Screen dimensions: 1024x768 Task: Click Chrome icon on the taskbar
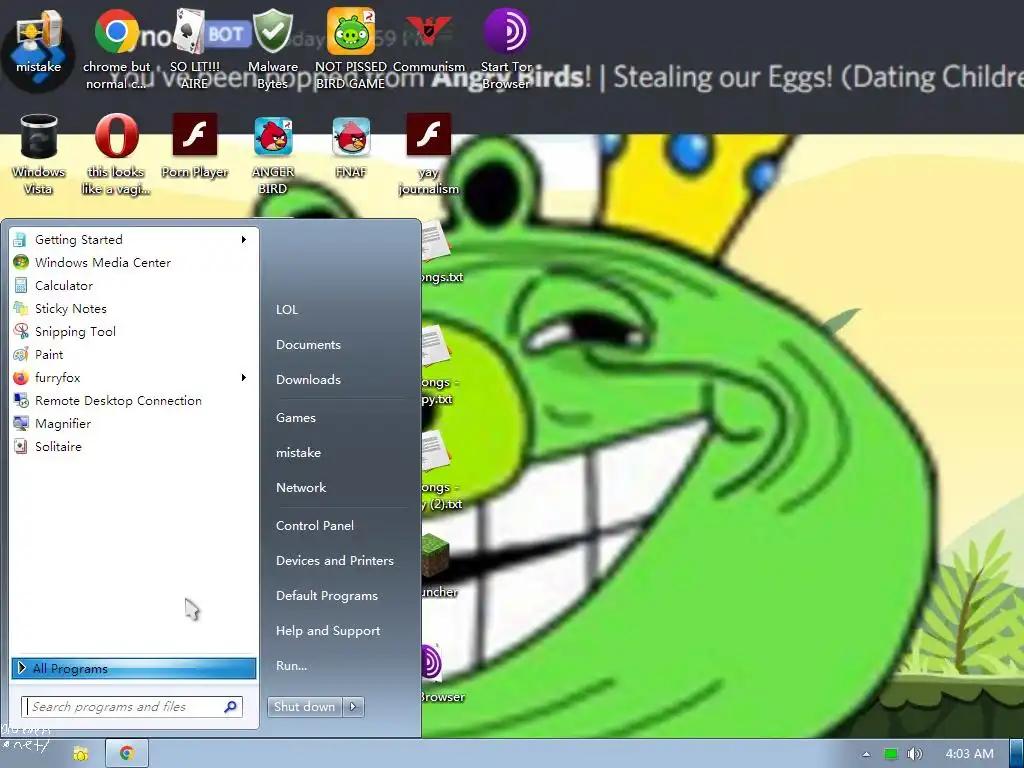pos(127,754)
